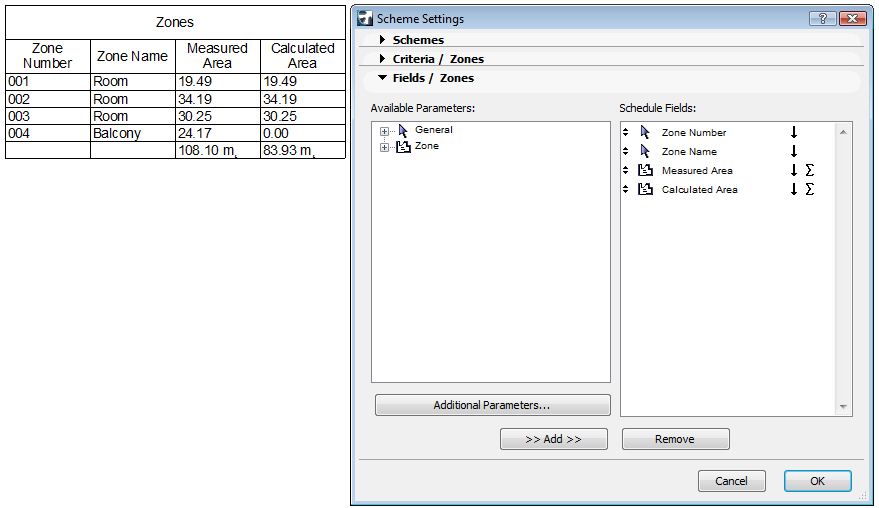Select cell 001 in the Zones table

click(48, 81)
